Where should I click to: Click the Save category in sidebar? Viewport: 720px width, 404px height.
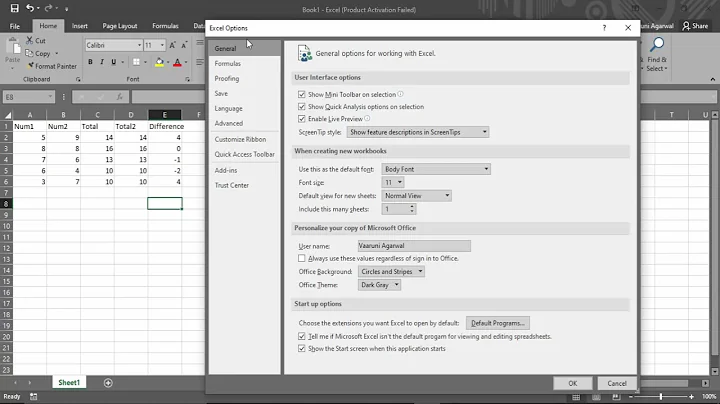click(221, 93)
